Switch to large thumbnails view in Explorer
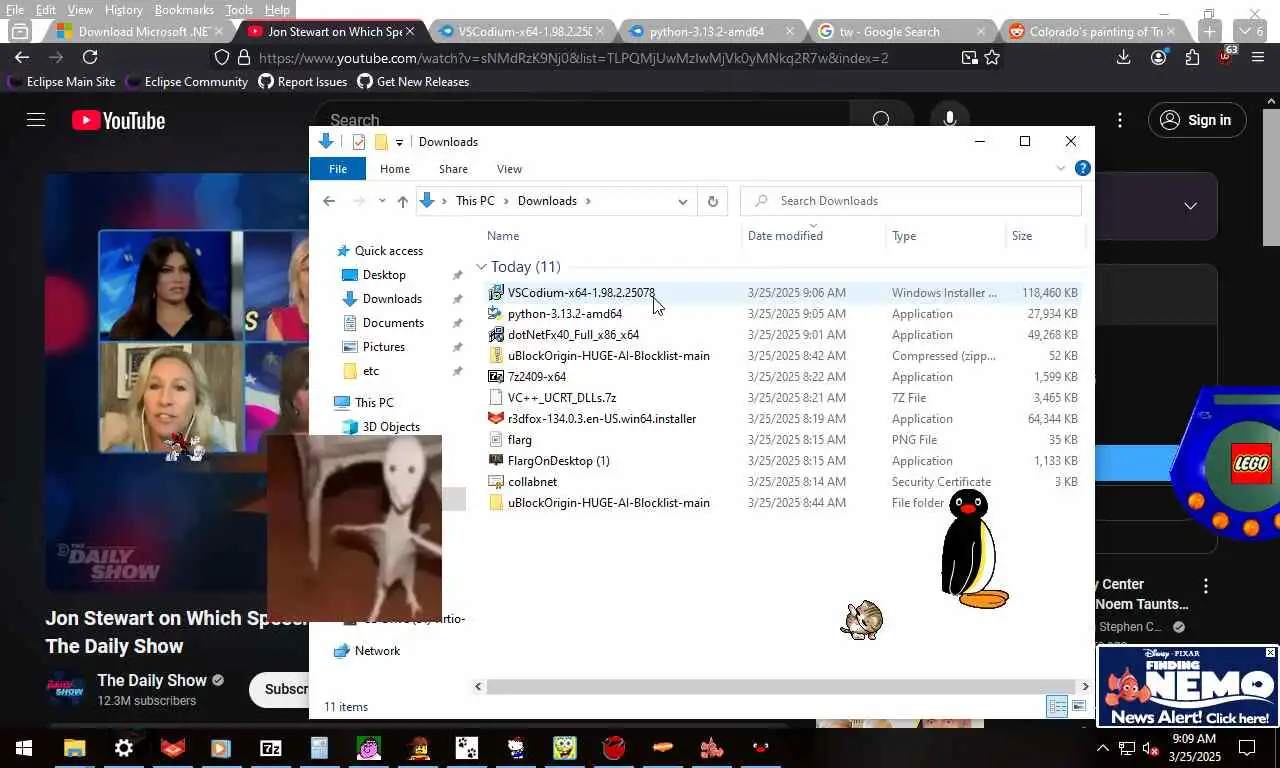The image size is (1280, 768). click(x=1079, y=707)
